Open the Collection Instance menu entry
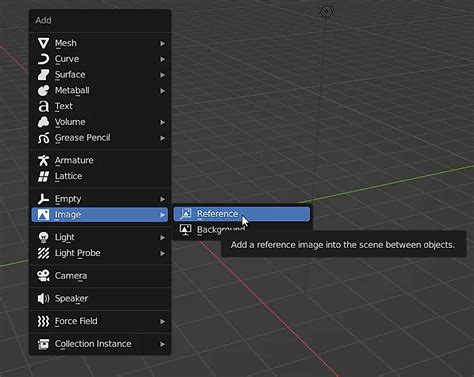This screenshot has width=474, height=377. pos(100,344)
